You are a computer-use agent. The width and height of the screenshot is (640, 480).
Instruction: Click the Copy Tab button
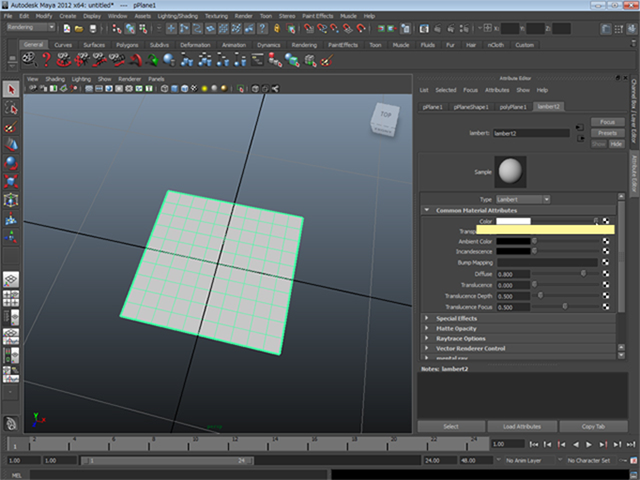[593, 427]
